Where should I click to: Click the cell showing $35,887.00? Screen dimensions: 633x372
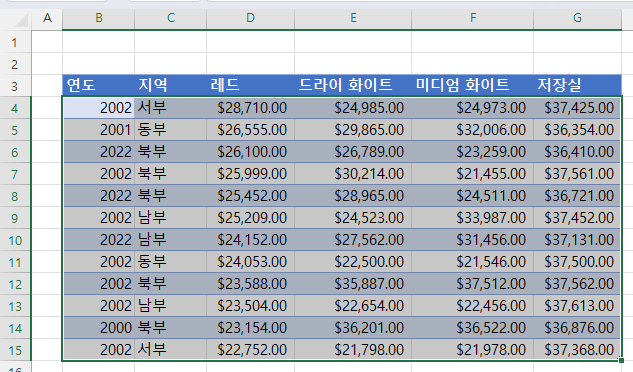(x=353, y=284)
